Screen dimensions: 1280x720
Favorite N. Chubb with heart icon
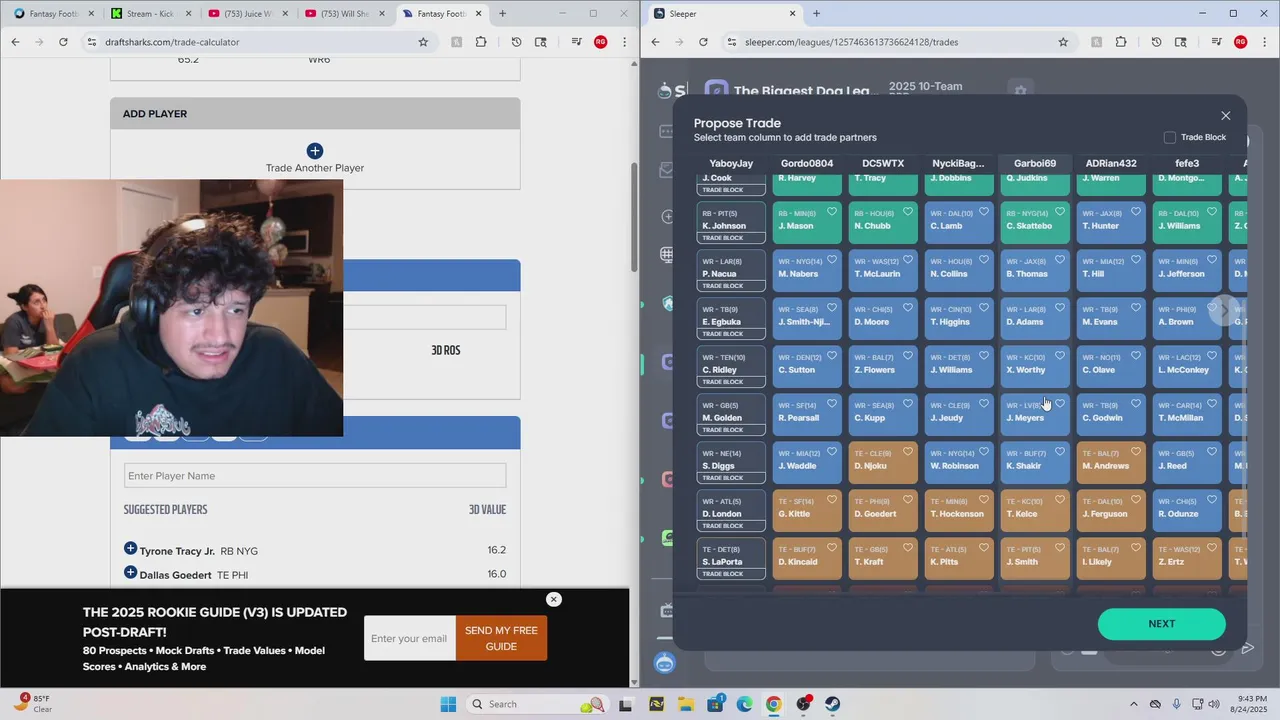point(908,212)
